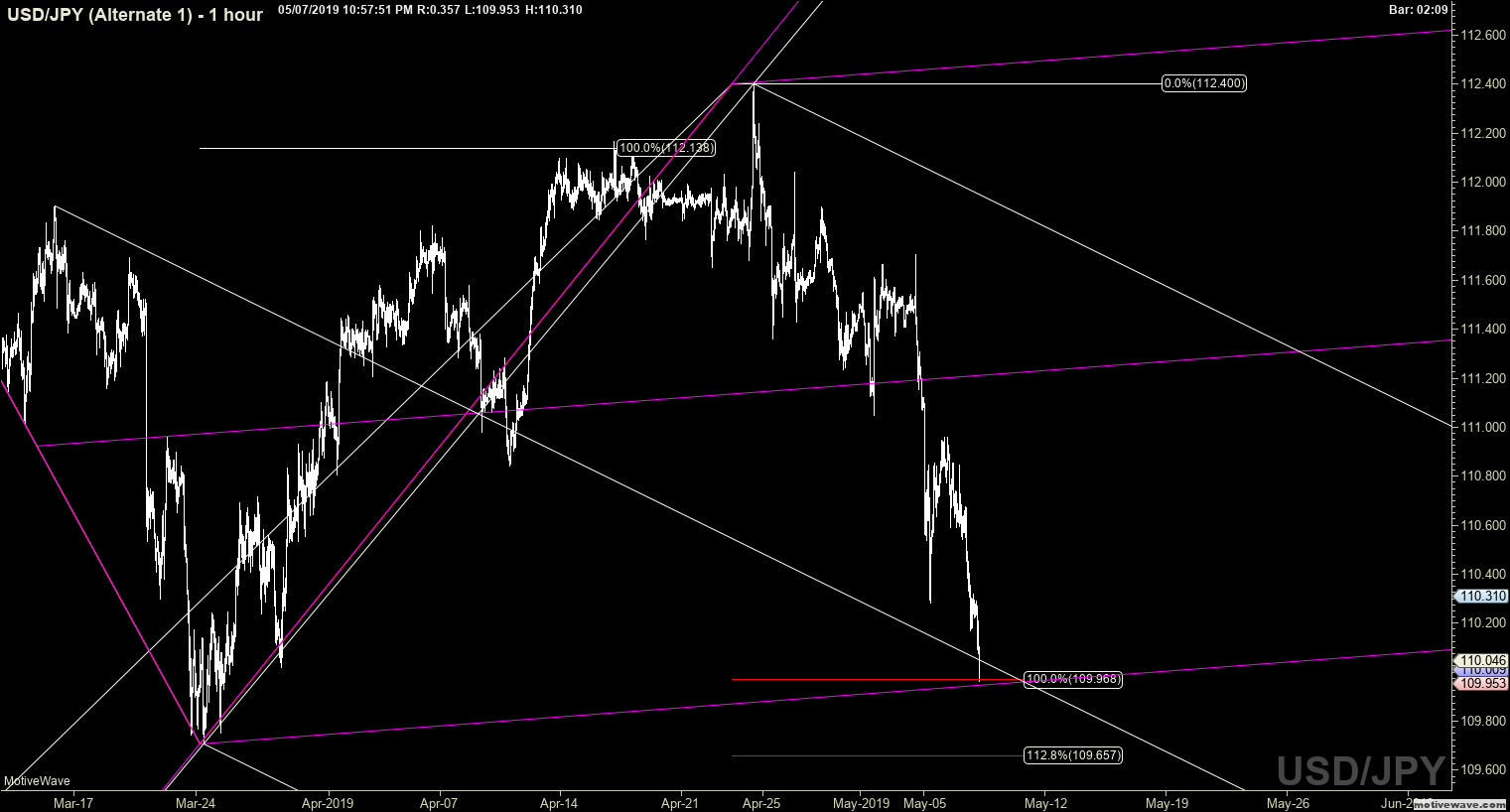This screenshot has height=812, width=1510.
Task: Click the 111.400 price axis label
Action: (1483, 329)
